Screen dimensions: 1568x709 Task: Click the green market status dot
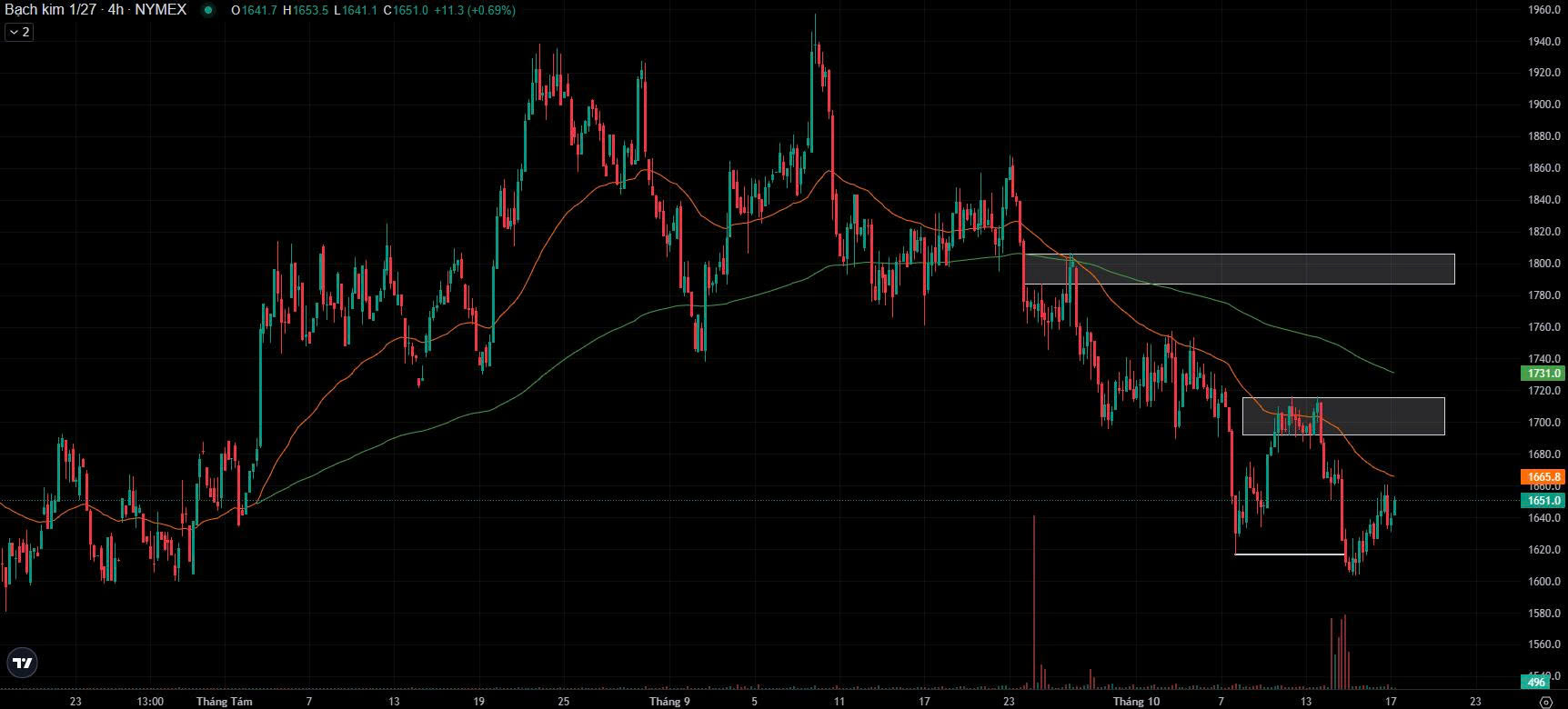[209, 10]
